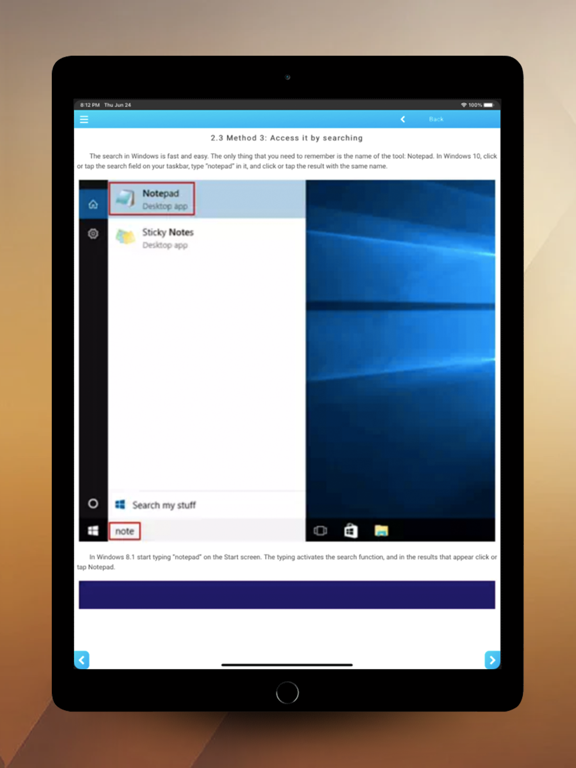Open the Notepad desktop app result
Image resolution: width=576 pixels, height=768 pixels.
coord(207,199)
